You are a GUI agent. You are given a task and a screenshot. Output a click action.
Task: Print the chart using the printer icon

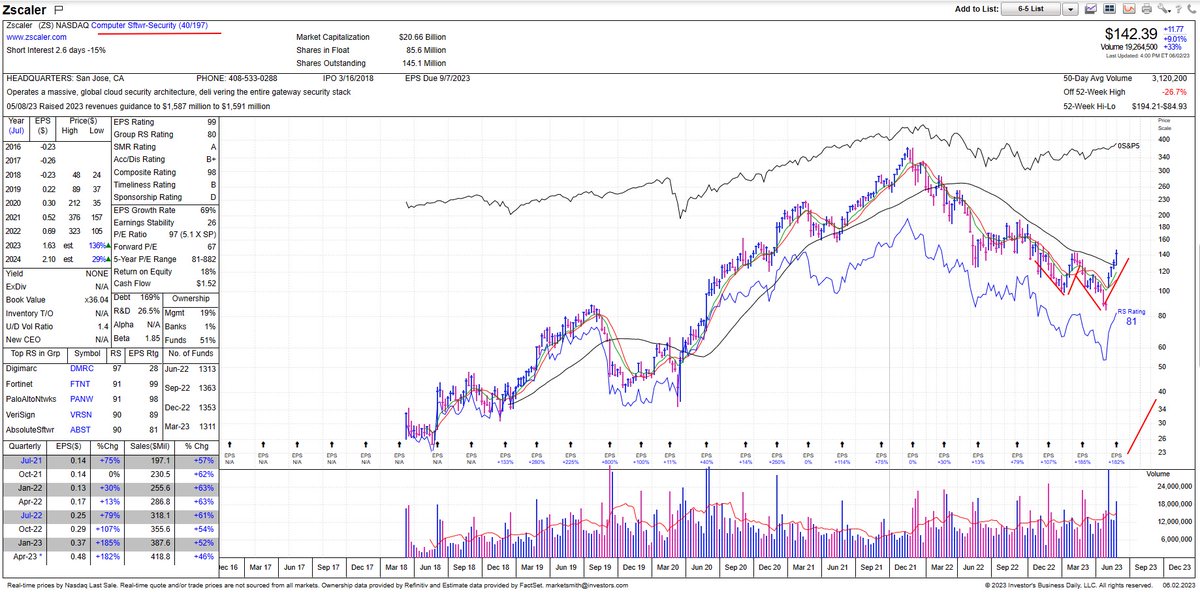(1147, 9)
